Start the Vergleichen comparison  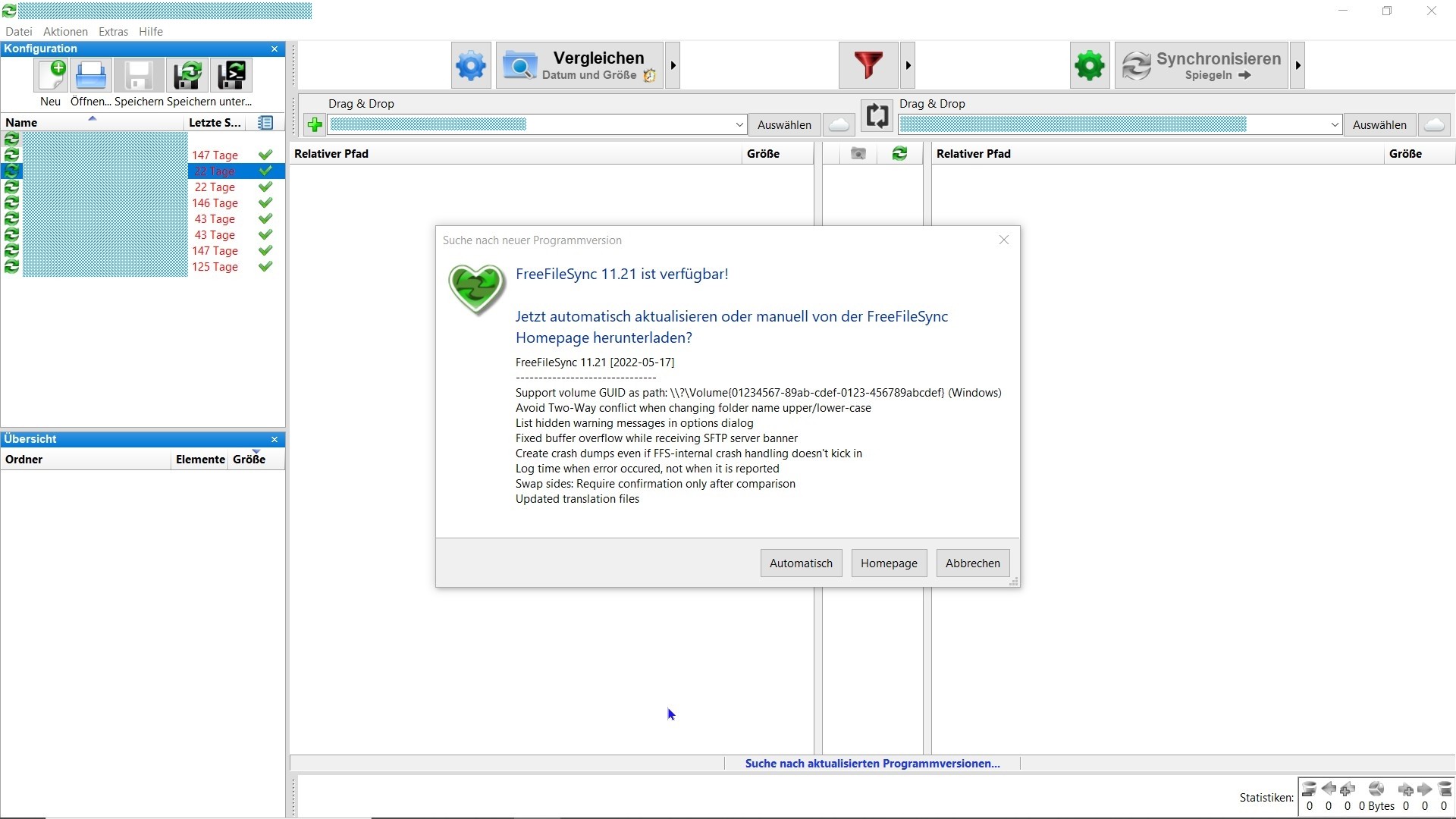[580, 66]
